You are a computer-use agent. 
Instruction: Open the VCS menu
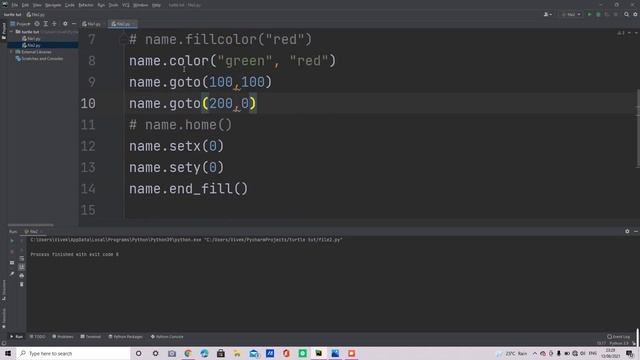tap(126, 5)
